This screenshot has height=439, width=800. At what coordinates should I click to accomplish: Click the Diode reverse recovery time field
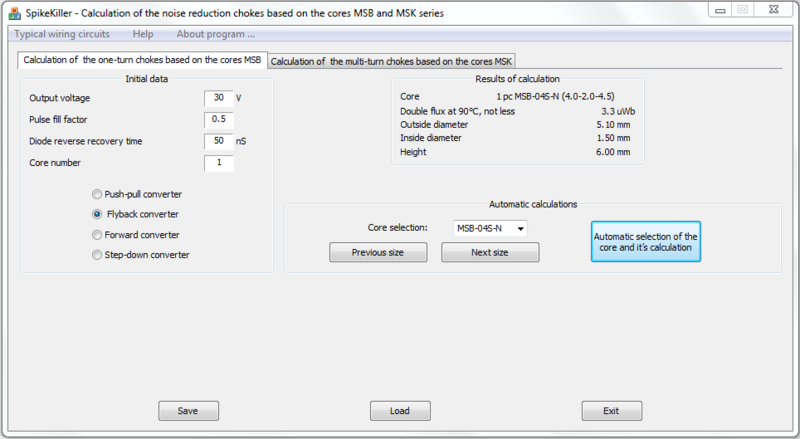219,141
